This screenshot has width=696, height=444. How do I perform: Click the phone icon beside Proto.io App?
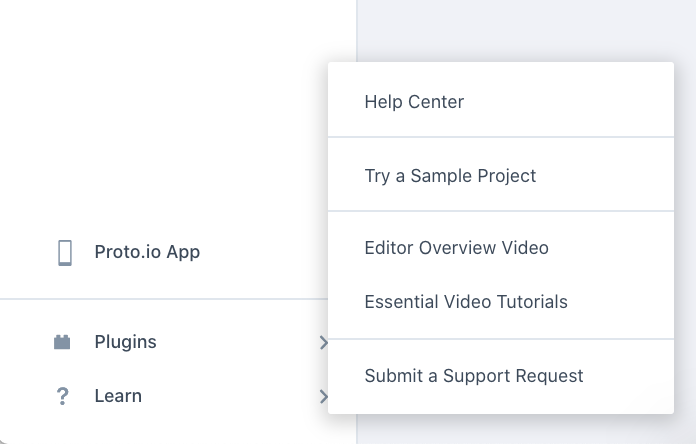(65, 253)
